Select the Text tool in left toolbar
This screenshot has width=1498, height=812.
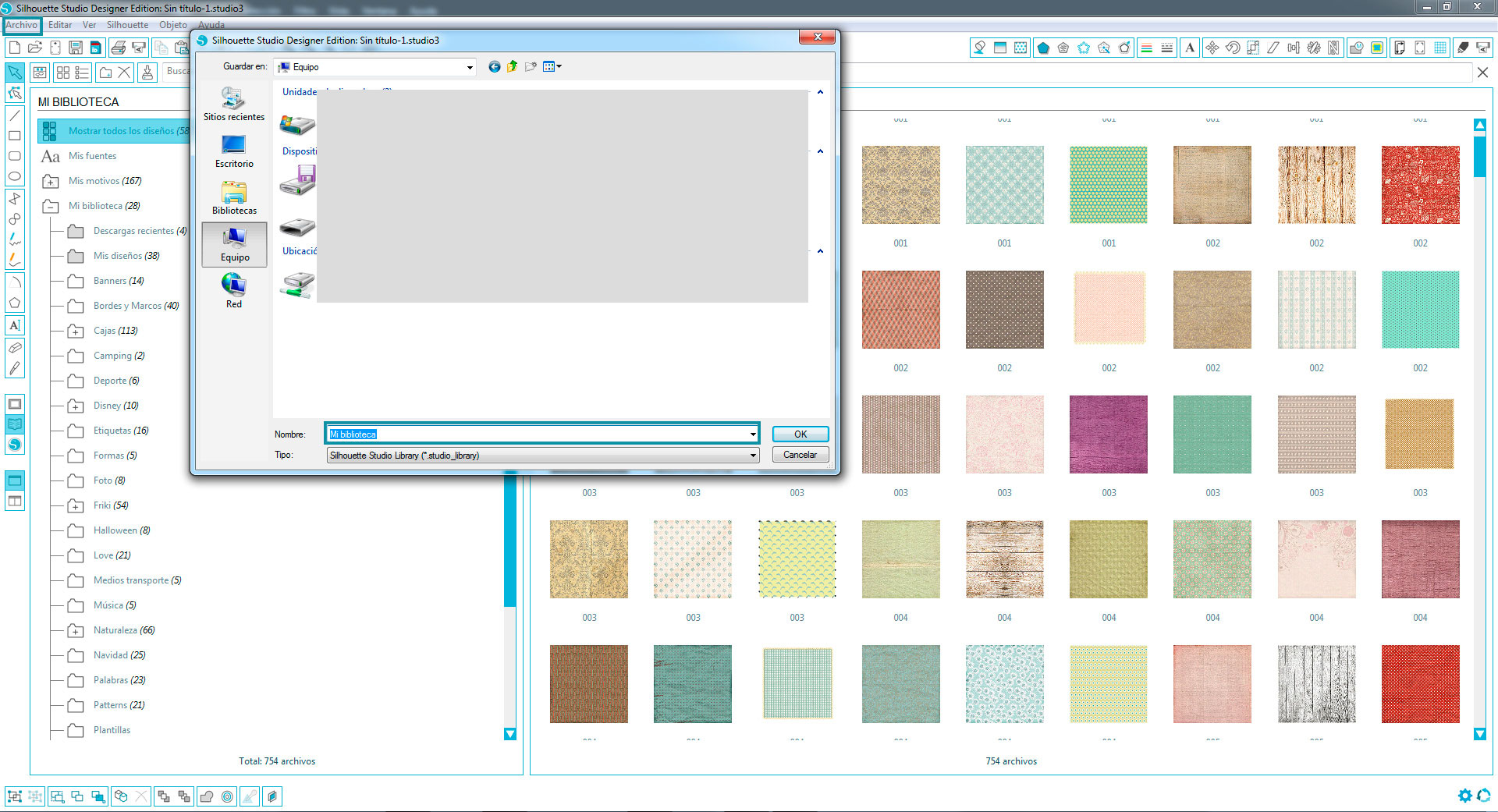[15, 325]
